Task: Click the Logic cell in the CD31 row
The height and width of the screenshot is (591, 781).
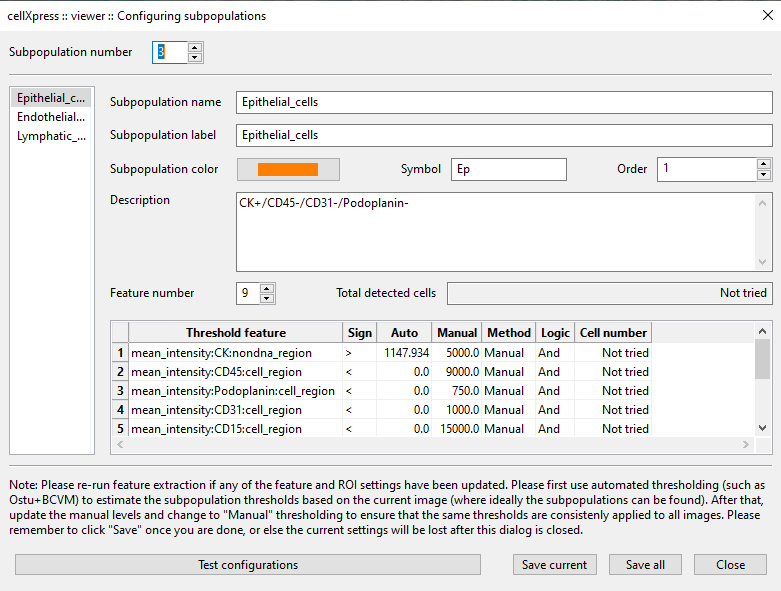Action: [555, 410]
